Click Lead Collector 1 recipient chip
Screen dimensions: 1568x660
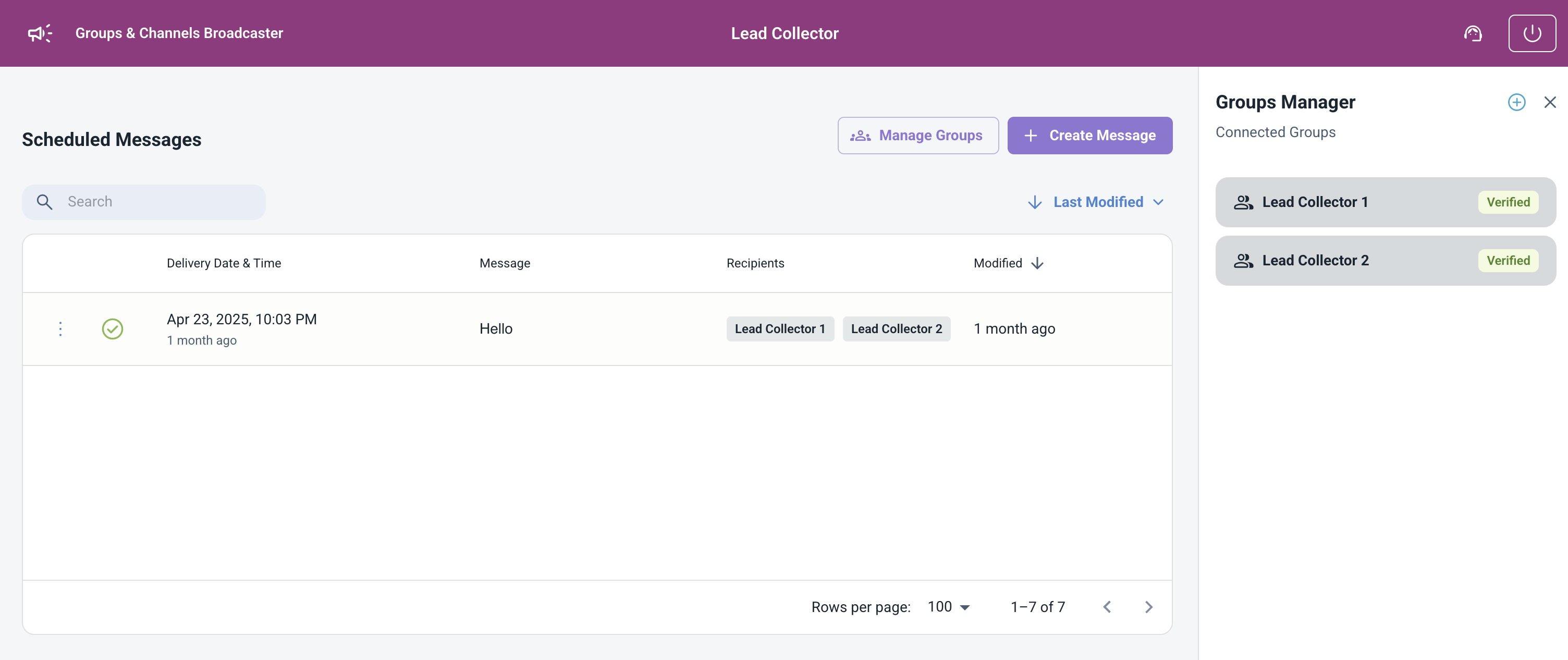coord(780,329)
